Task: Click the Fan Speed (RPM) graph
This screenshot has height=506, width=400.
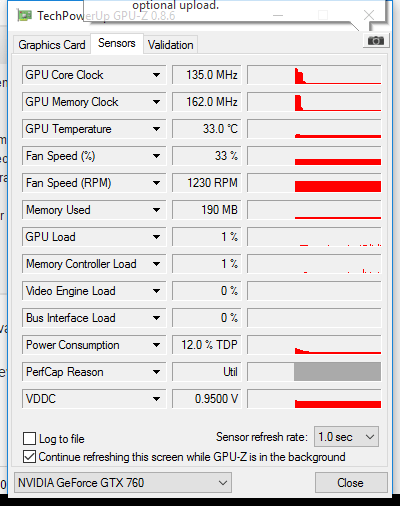Action: coord(314,183)
